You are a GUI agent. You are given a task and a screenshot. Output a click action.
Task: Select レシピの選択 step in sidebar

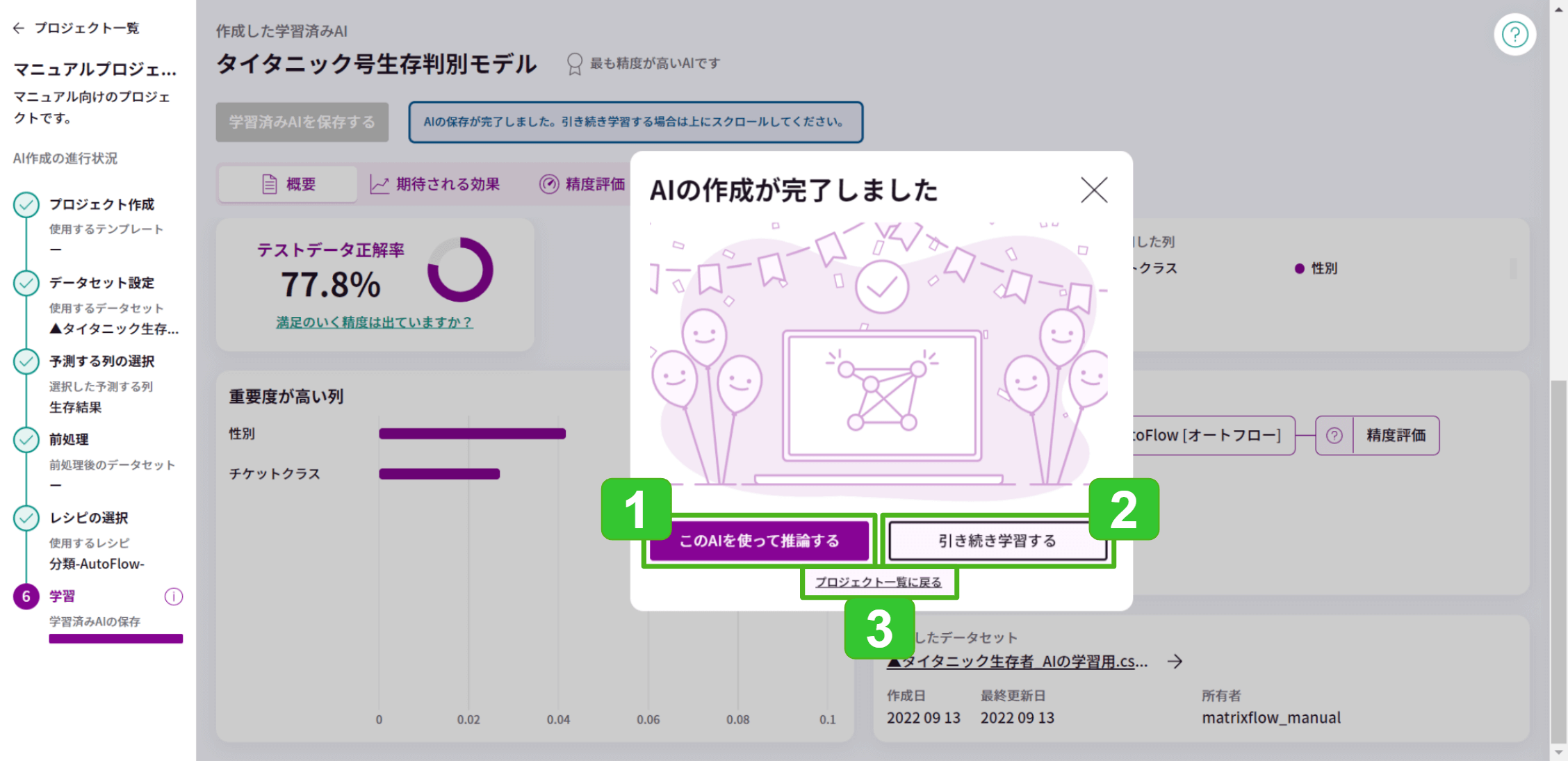[x=88, y=518]
